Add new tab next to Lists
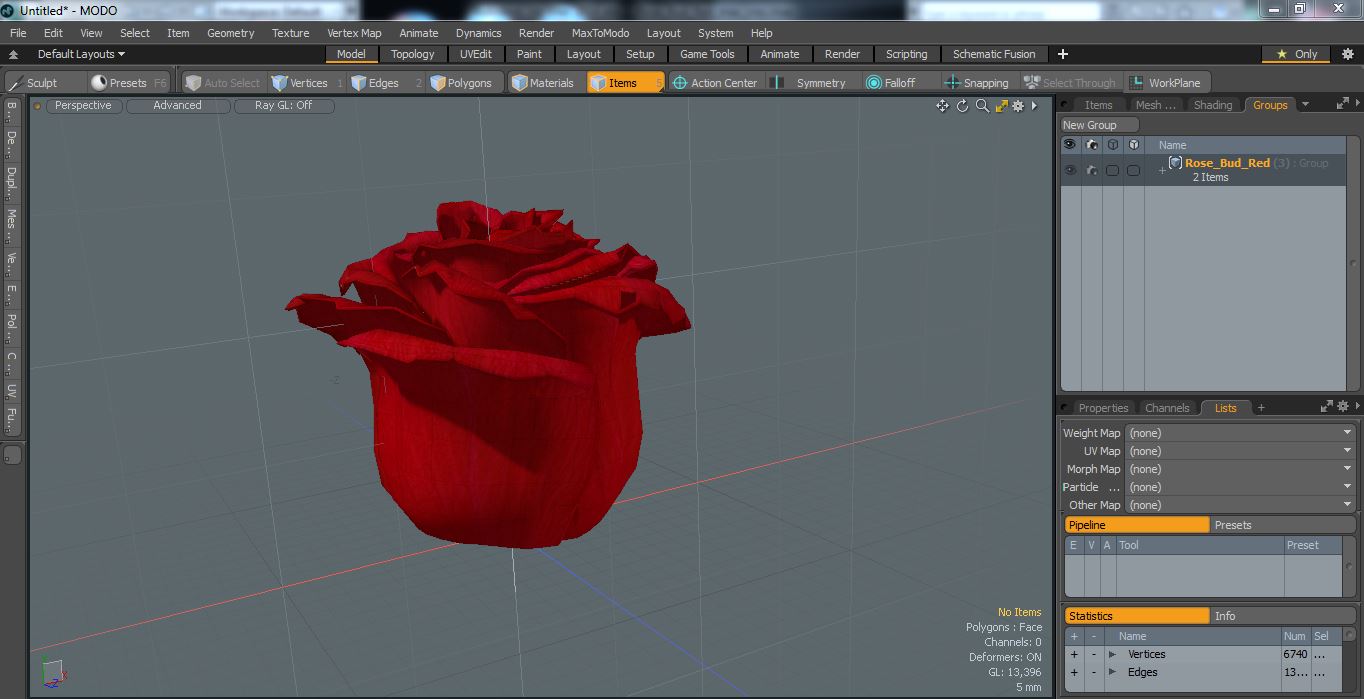This screenshot has width=1364, height=699. coord(1261,407)
